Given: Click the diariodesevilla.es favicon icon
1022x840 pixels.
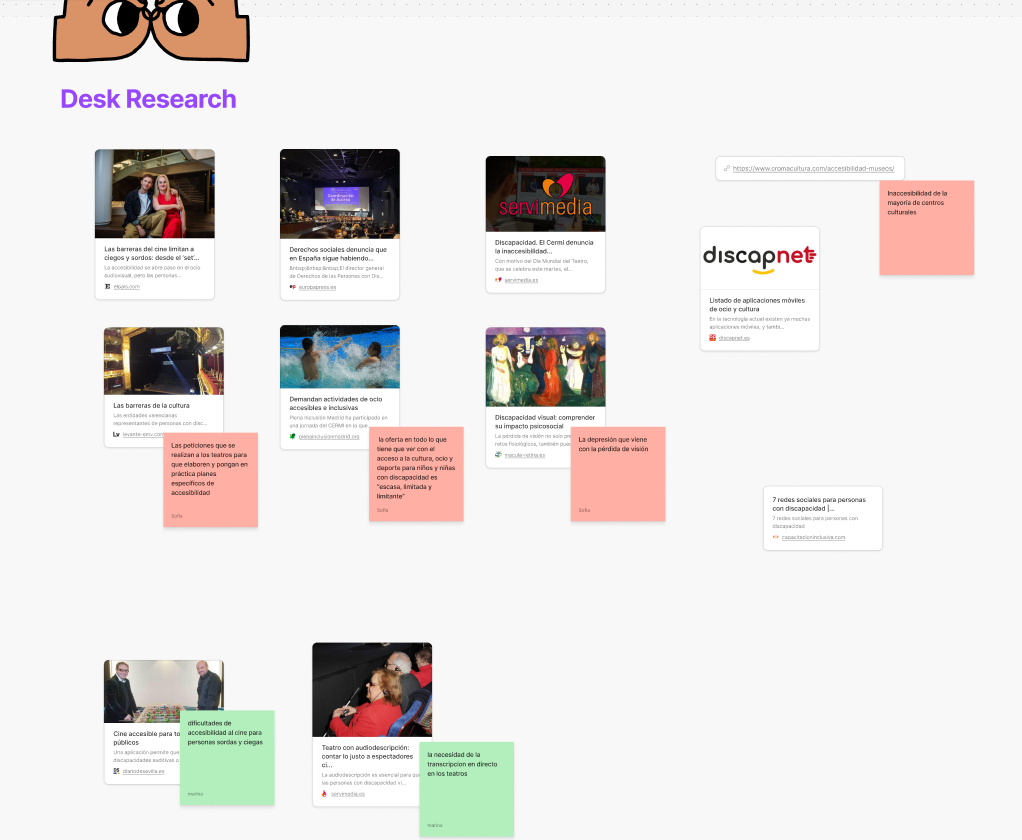Looking at the screenshot, I should [x=117, y=771].
